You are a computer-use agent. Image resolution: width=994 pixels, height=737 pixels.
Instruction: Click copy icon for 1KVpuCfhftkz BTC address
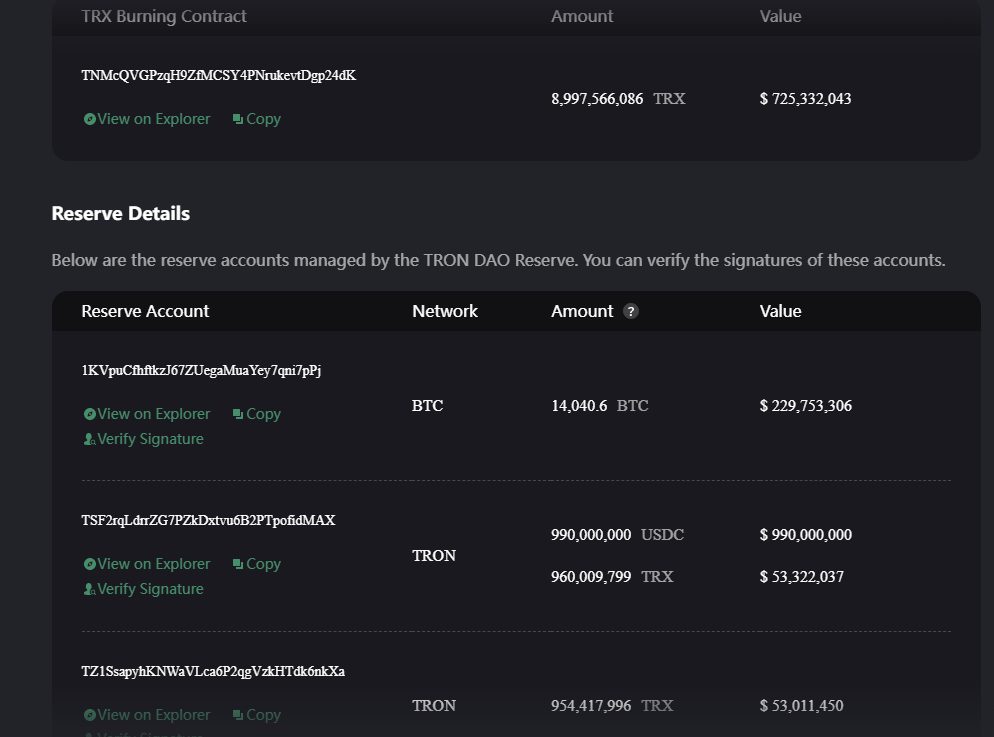point(238,414)
